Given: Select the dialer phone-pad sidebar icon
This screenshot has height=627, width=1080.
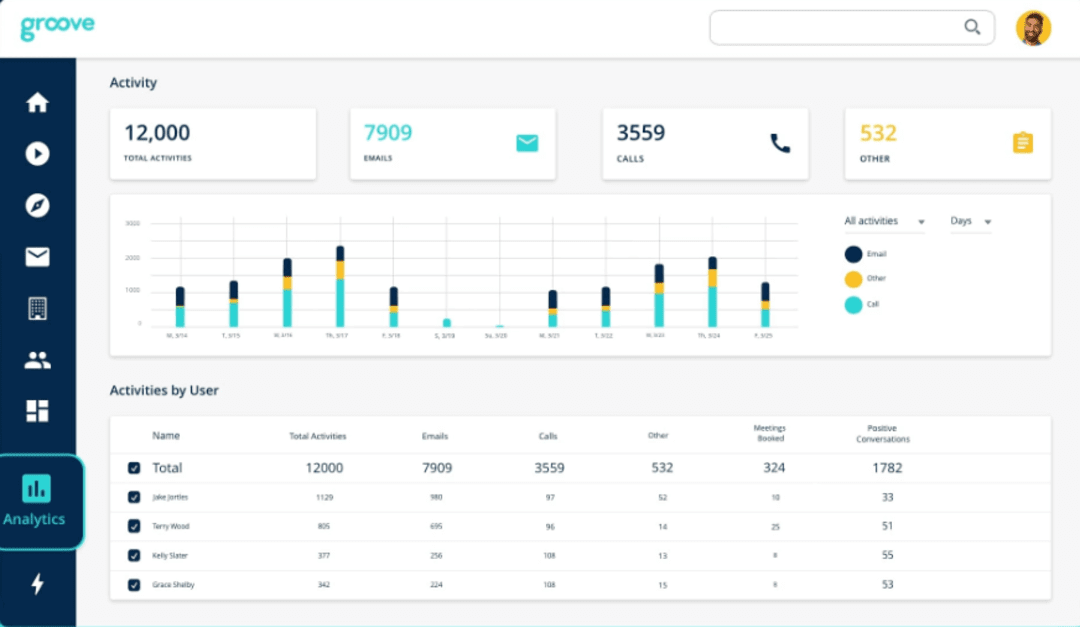Looking at the screenshot, I should (37, 307).
